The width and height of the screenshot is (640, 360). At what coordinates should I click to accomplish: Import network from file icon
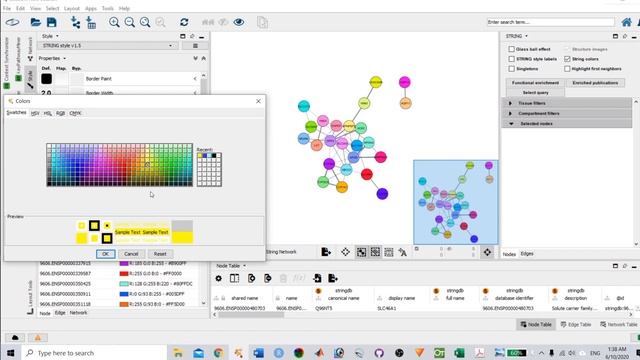tap(75, 22)
